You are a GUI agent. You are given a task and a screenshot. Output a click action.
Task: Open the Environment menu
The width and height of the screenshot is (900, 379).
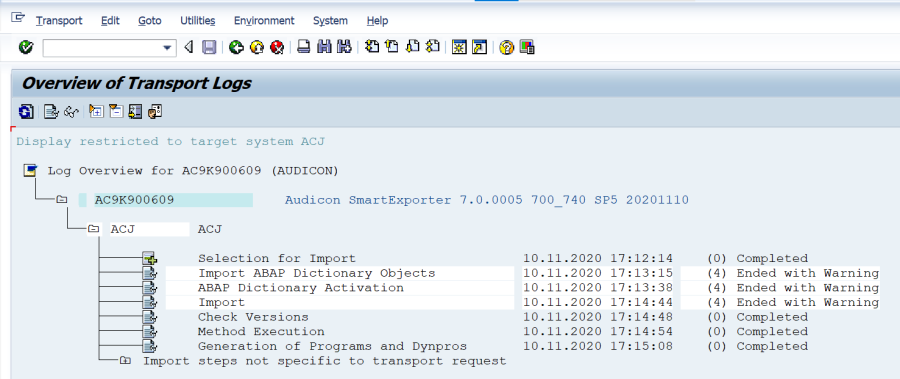[x=264, y=21]
